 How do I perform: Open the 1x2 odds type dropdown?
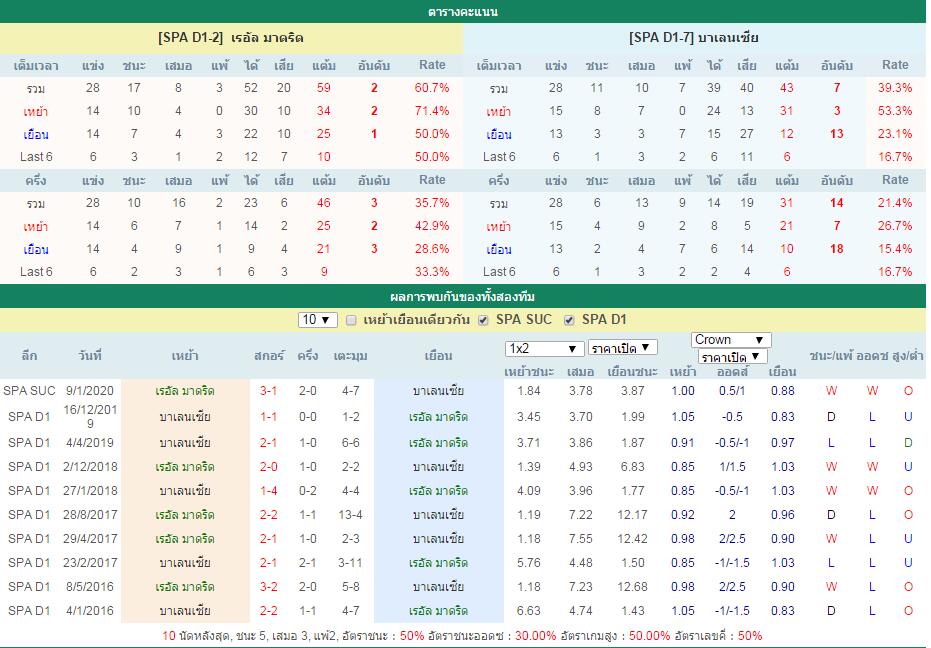click(544, 349)
